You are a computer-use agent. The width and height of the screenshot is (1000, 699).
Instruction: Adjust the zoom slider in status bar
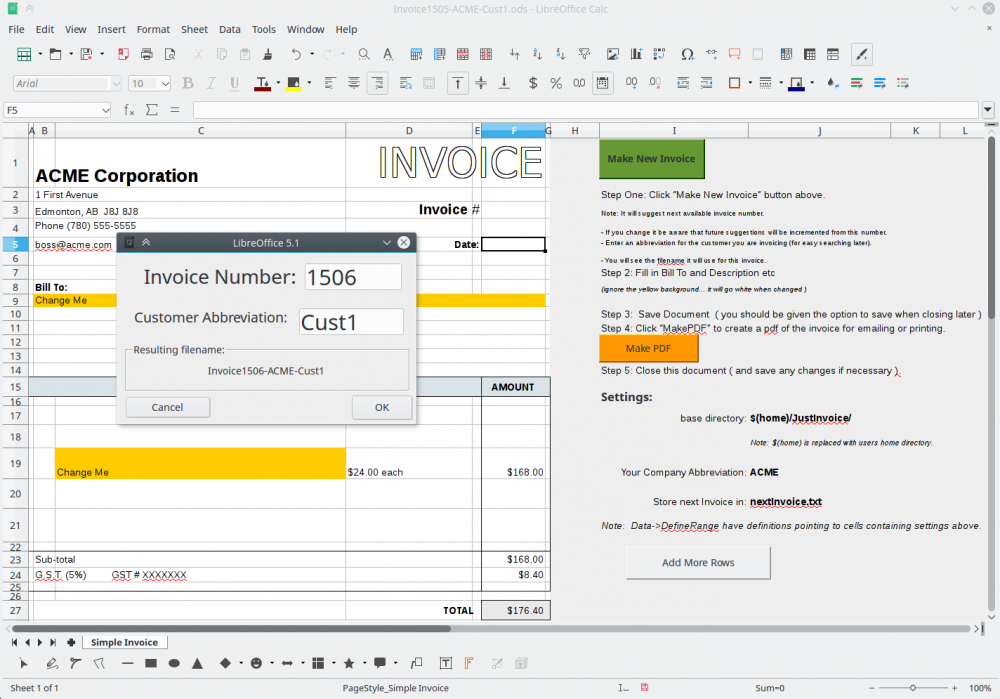tap(912, 688)
